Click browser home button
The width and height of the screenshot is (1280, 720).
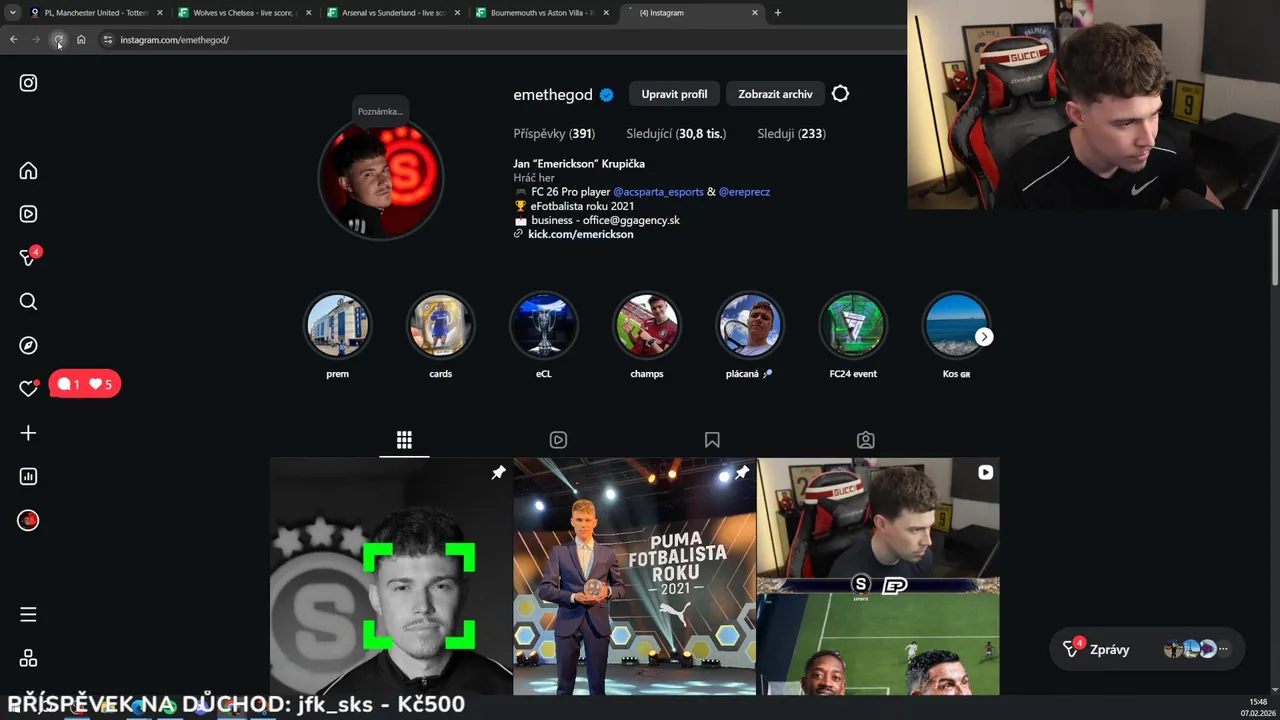(x=81, y=40)
